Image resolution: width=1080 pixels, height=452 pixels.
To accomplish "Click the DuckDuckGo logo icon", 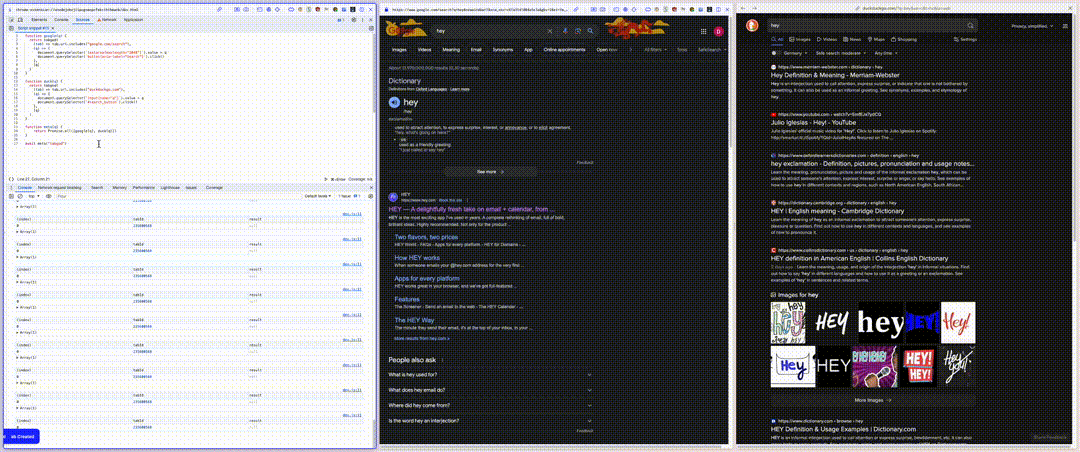I will pos(752,25).
